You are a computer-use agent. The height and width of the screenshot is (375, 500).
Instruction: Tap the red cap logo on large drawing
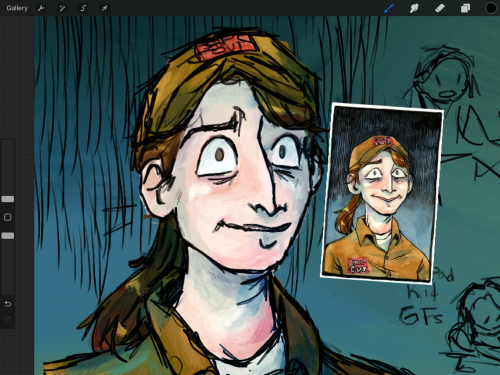226,48
